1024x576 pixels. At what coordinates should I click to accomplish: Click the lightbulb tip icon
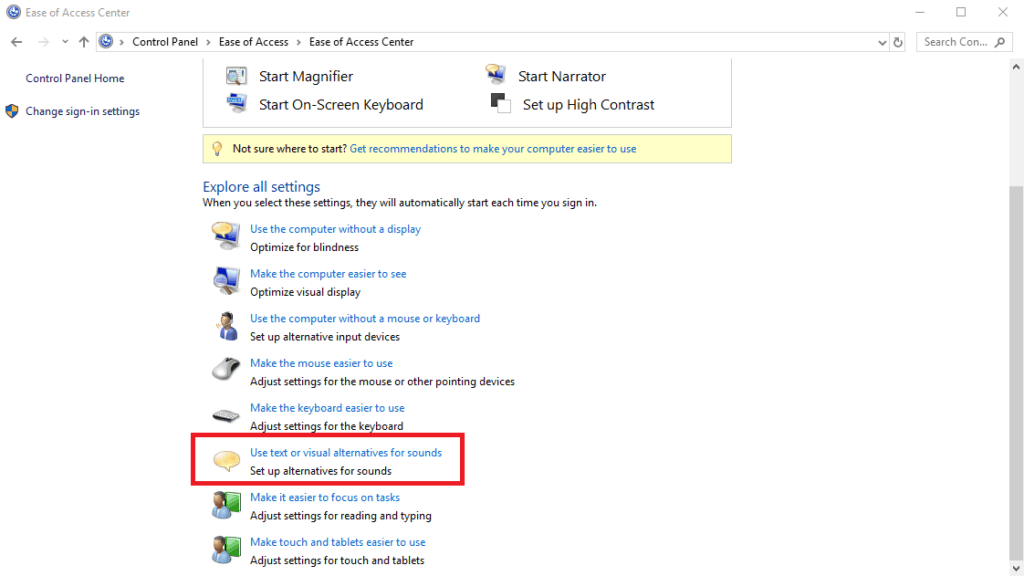click(x=217, y=149)
